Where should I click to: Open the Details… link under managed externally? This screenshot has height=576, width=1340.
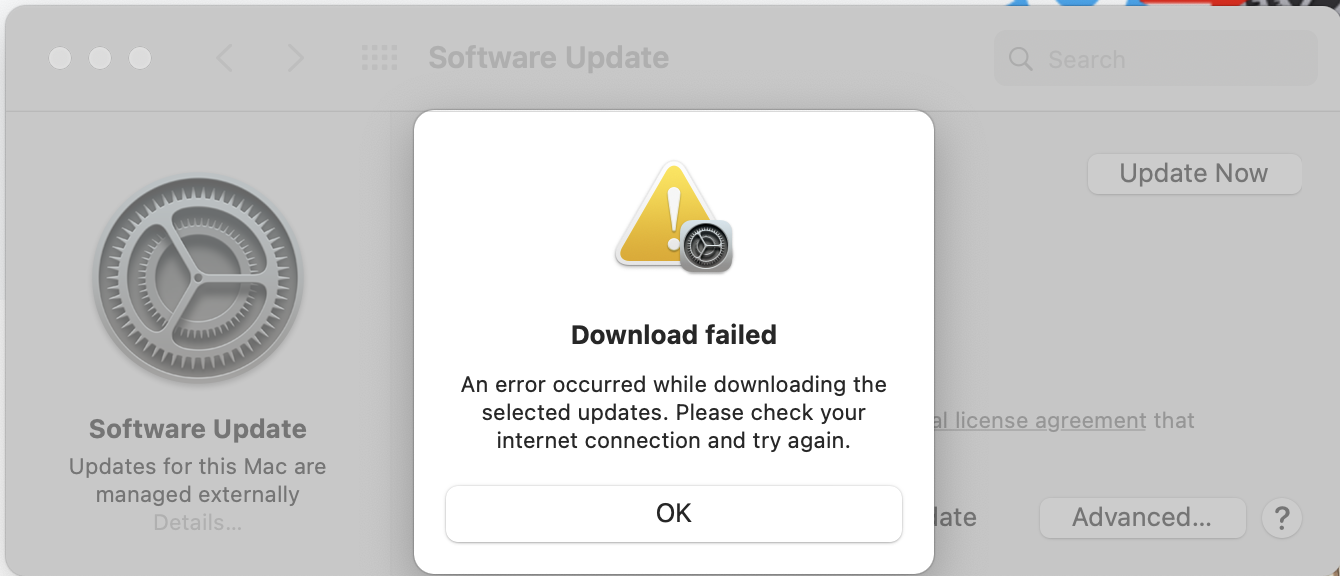(198, 522)
